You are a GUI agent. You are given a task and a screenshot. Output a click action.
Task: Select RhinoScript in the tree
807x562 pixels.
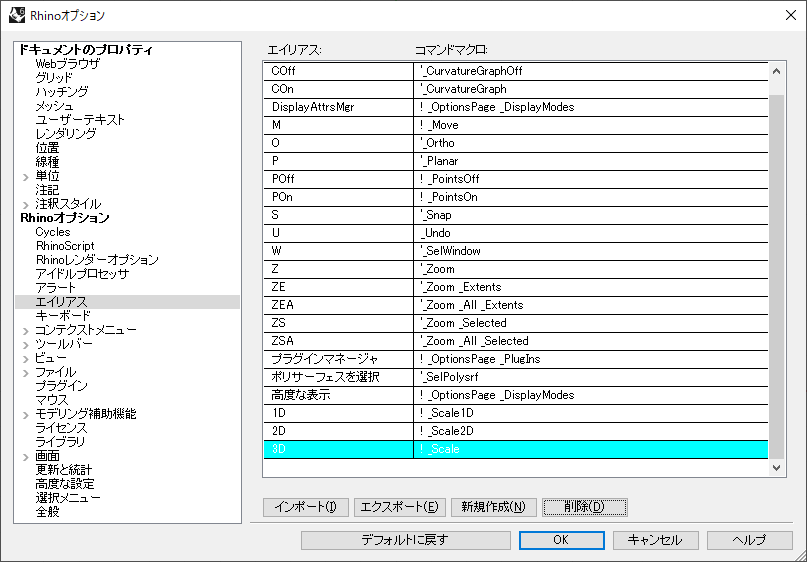65,246
